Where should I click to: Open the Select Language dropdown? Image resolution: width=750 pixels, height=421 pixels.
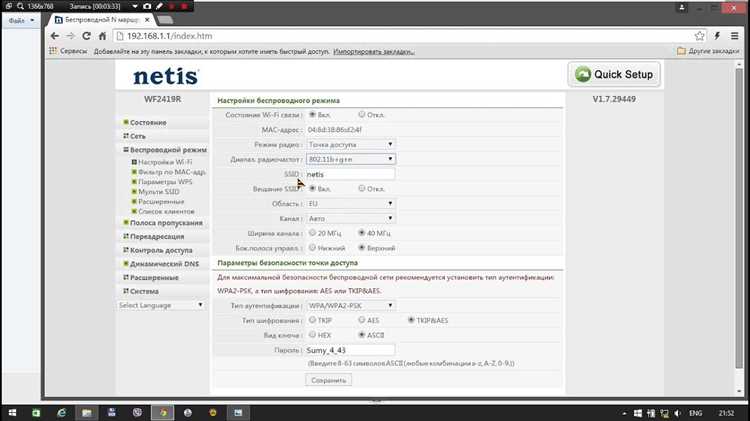point(161,305)
